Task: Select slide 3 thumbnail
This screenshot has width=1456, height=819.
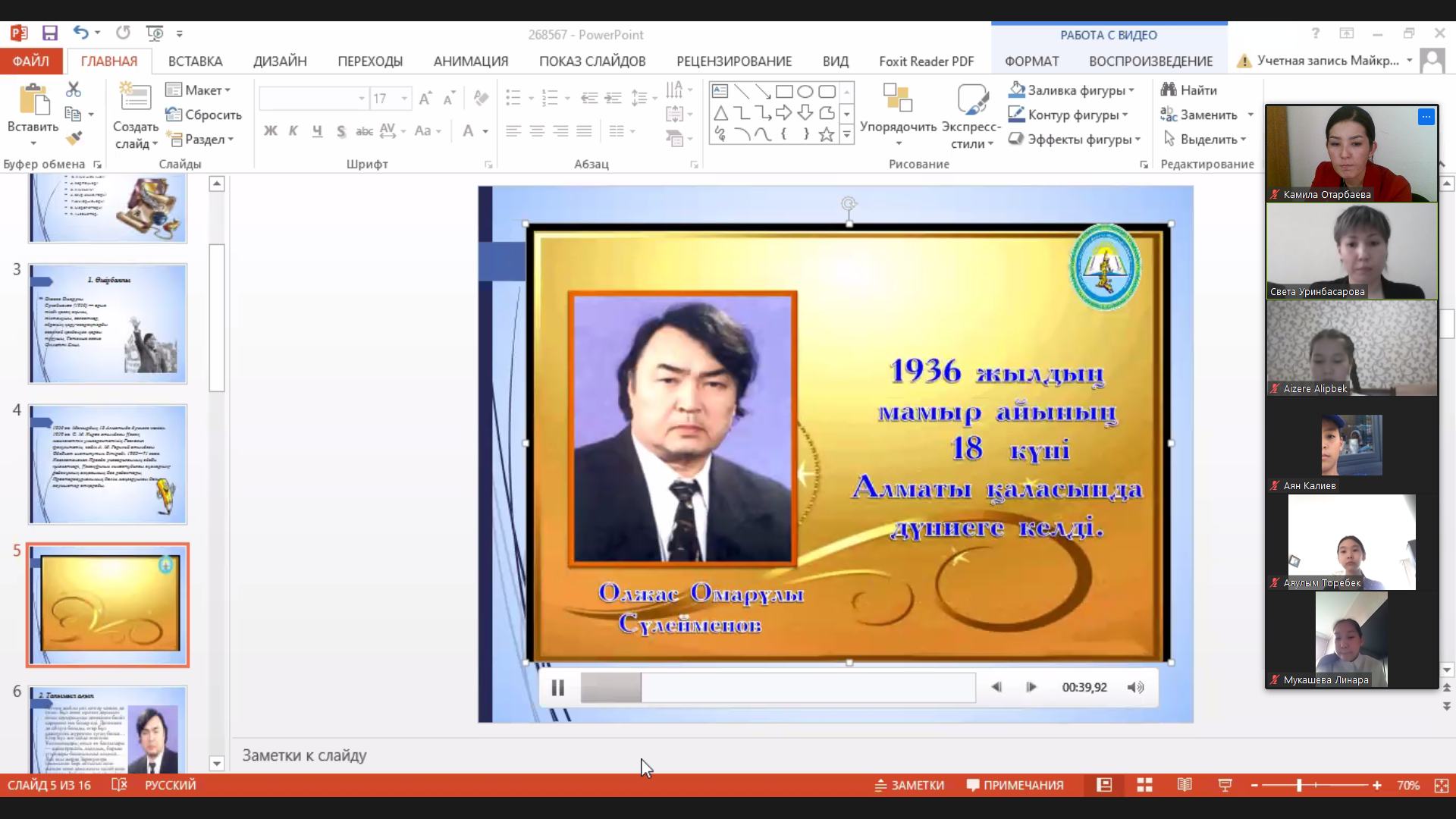Action: (x=108, y=324)
